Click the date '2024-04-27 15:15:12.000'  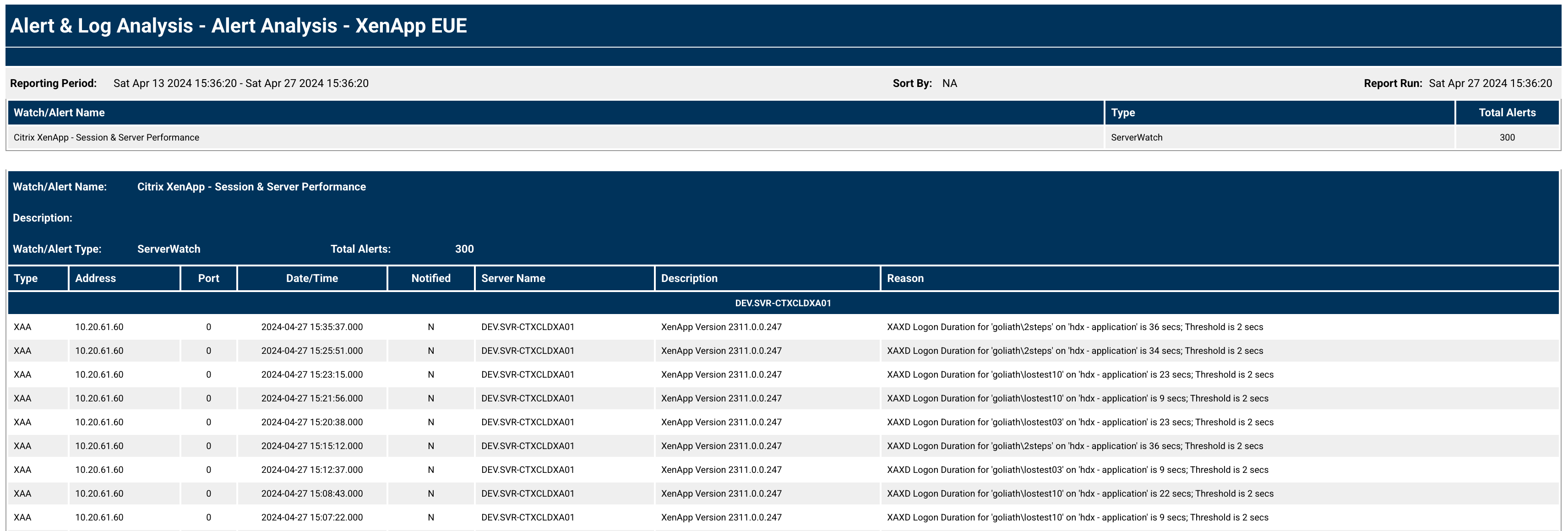[312, 445]
